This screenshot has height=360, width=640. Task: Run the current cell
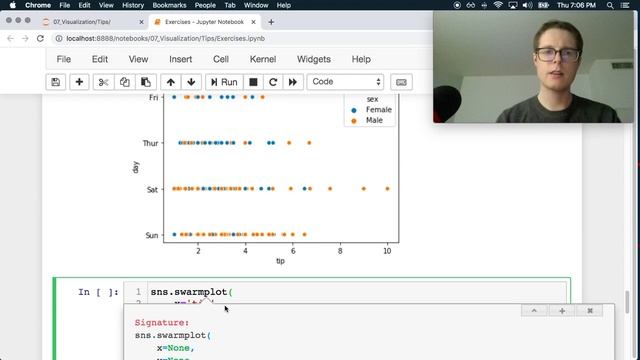point(224,82)
